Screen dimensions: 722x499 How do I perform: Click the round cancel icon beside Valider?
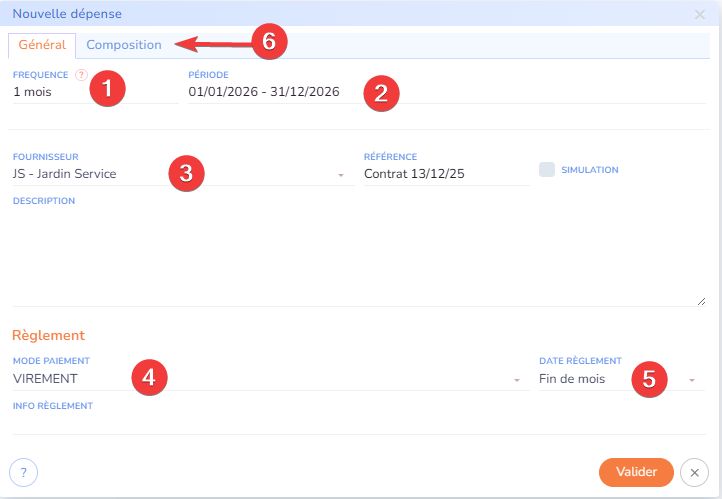(694, 472)
